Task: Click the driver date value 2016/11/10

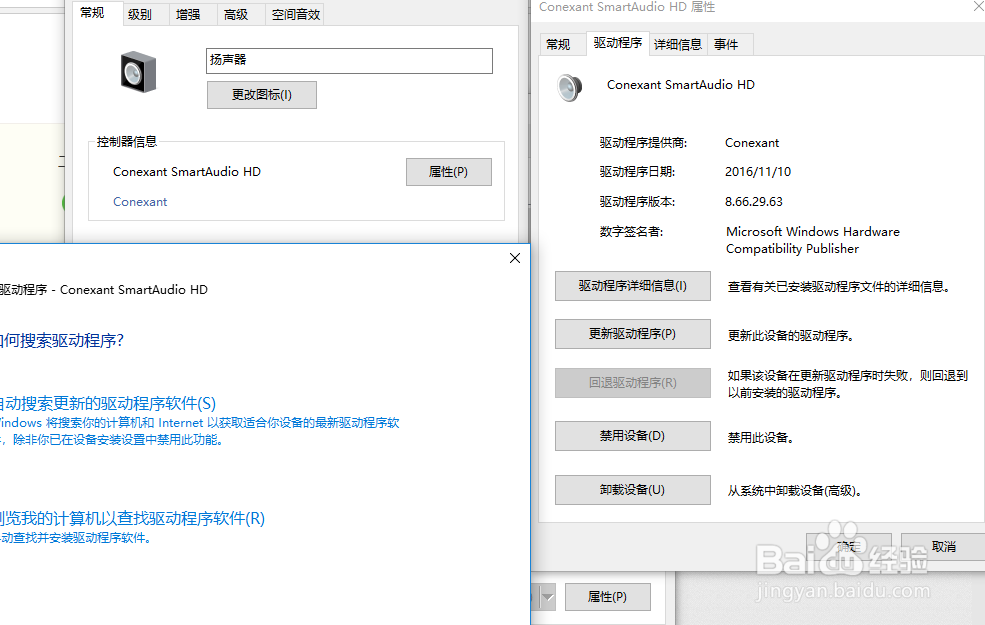Action: 758,171
